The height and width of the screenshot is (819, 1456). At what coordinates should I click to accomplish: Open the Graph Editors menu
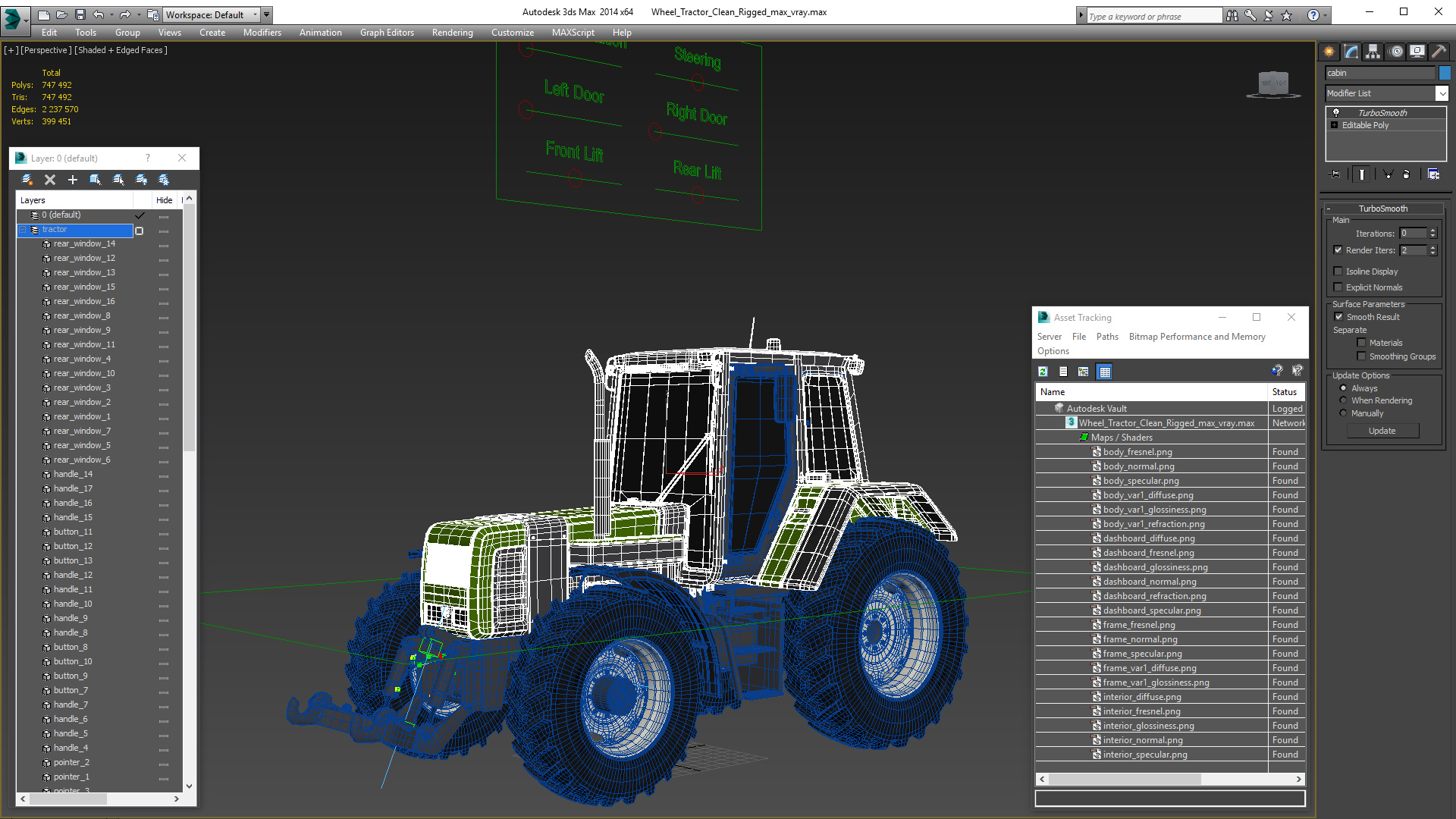click(x=387, y=33)
